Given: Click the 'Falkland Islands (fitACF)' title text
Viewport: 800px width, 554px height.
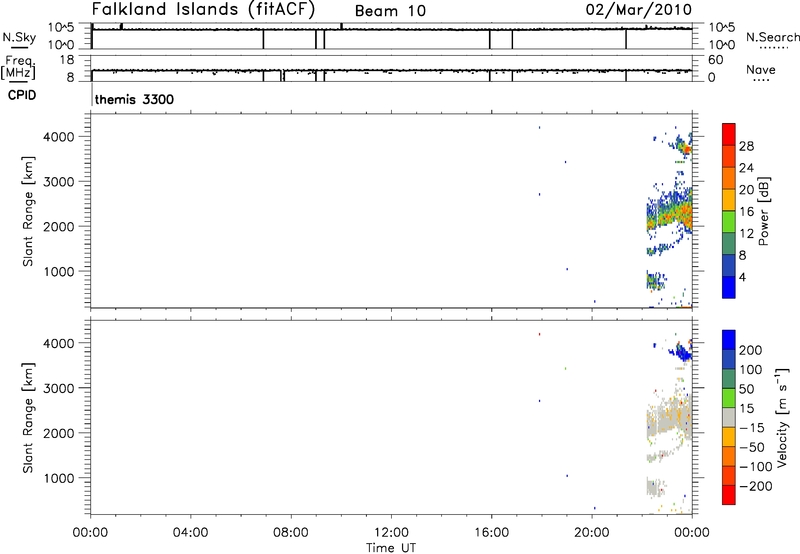Looking at the screenshot, I should (203, 9).
